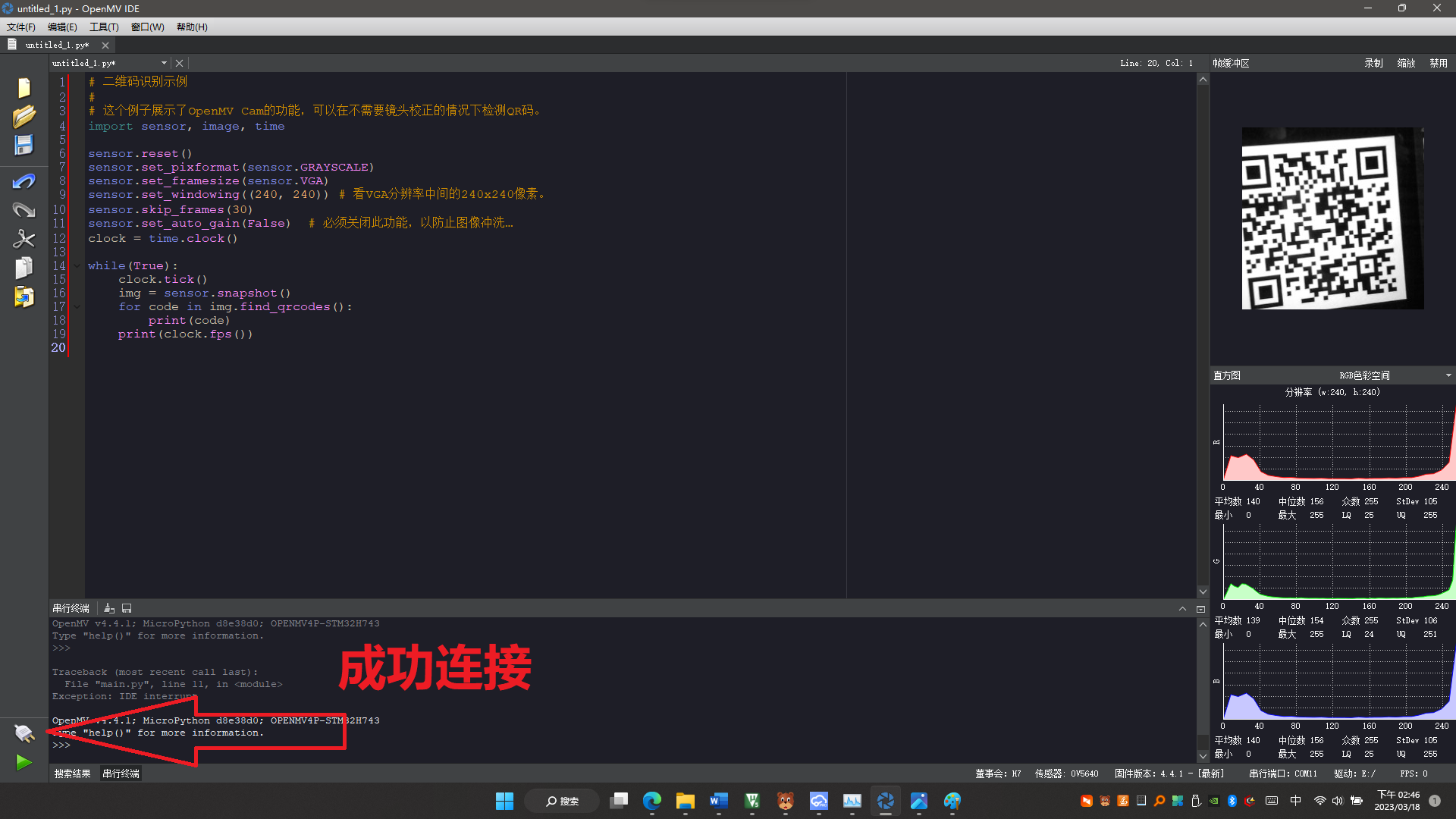1456x819 pixels.
Task: Click the connect/disconnect camera plug icon
Action: [24, 733]
